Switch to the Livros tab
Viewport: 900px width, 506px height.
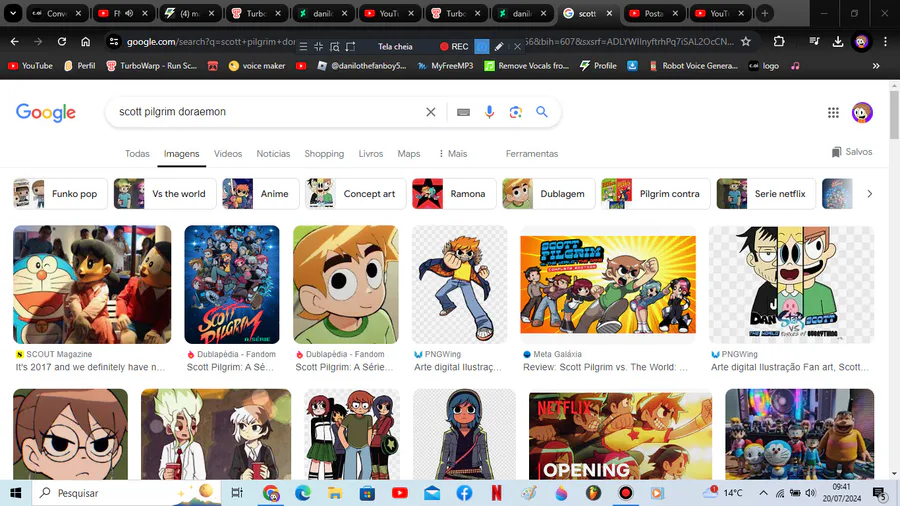[371, 154]
